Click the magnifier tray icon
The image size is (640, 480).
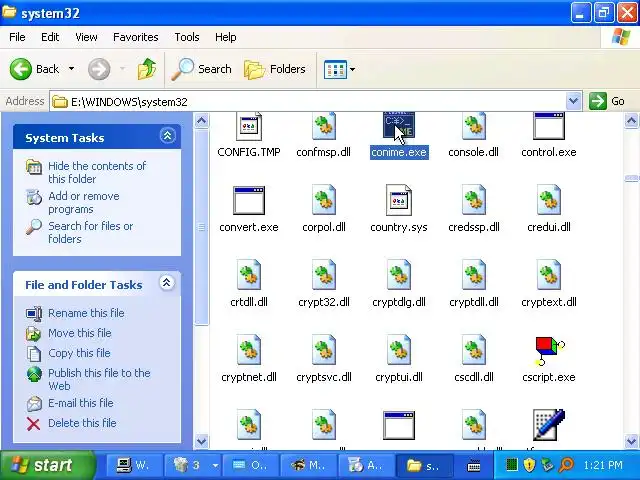click(567, 465)
